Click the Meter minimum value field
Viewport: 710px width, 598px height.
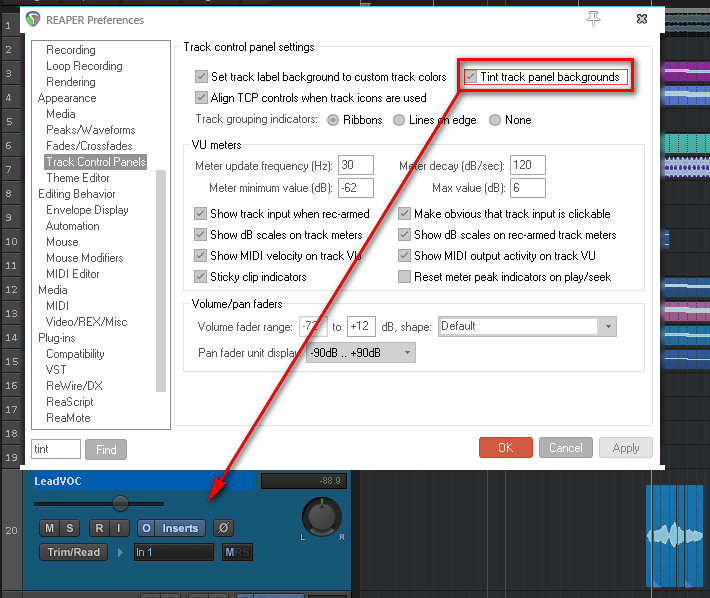click(356, 187)
